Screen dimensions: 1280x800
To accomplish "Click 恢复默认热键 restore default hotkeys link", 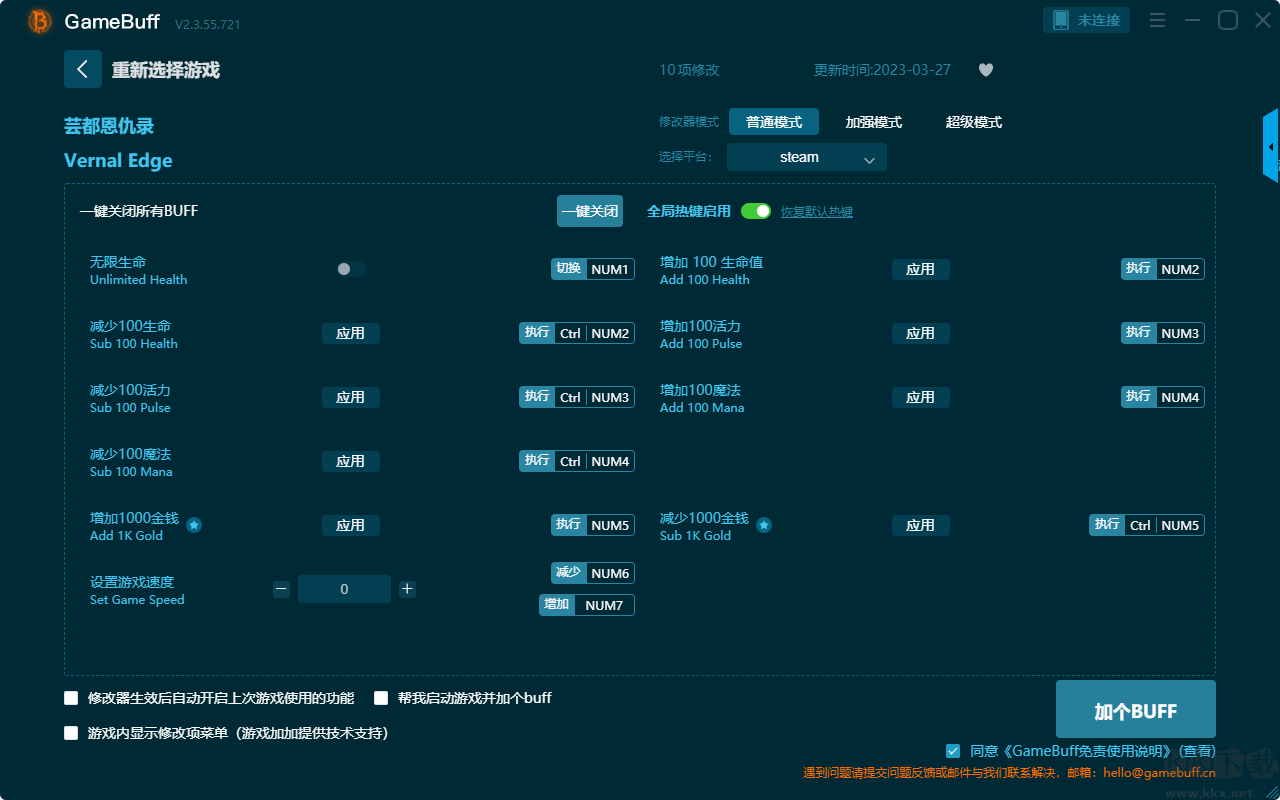I will click(x=817, y=212).
